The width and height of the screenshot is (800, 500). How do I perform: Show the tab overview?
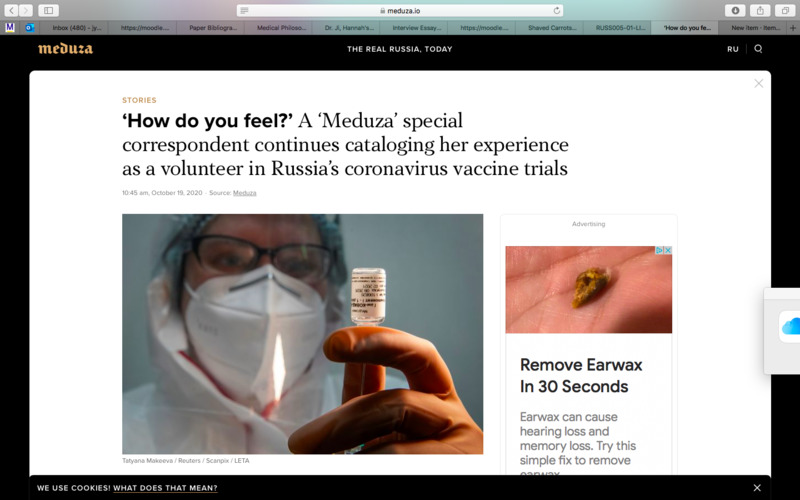coord(785,10)
